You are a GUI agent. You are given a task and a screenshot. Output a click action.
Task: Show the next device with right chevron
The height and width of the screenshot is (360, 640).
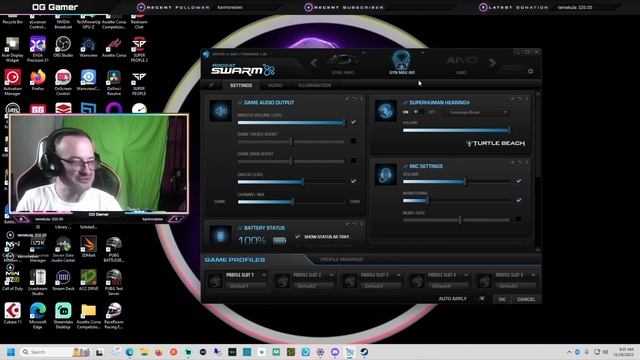point(492,63)
